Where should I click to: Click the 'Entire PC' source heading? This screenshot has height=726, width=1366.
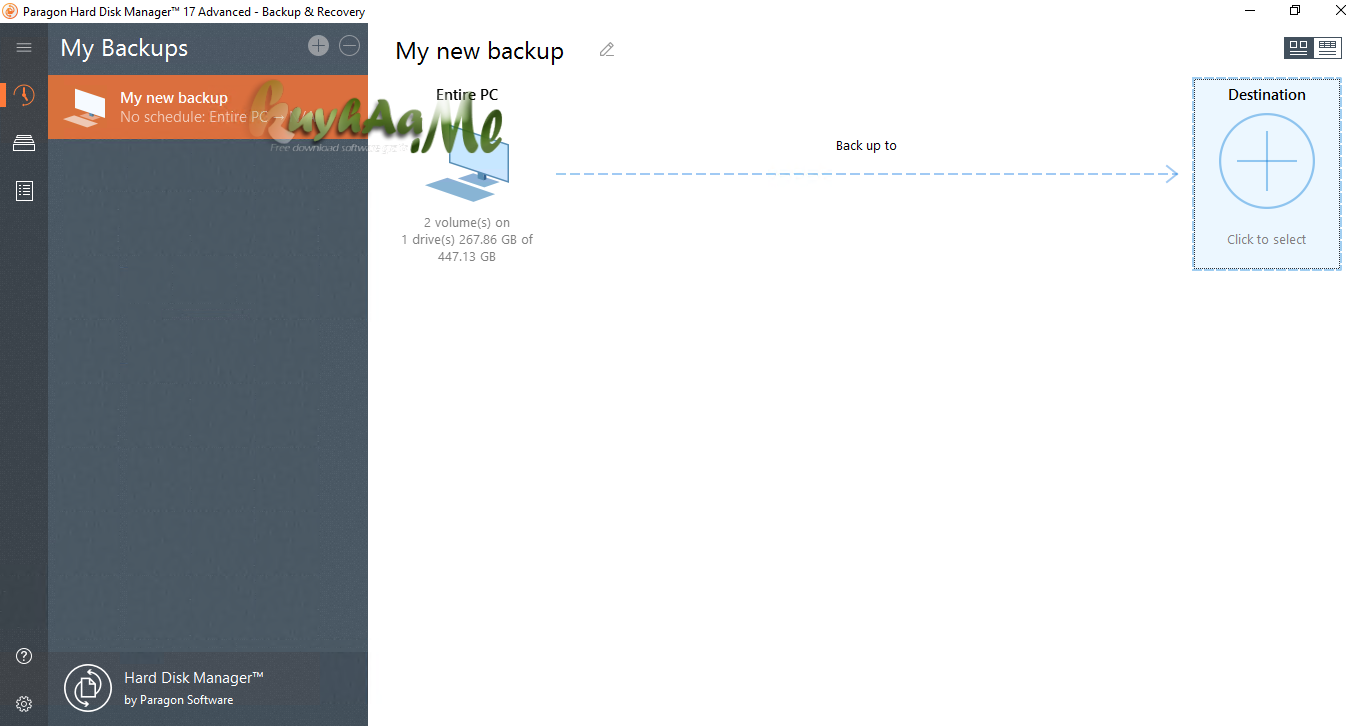point(467,95)
